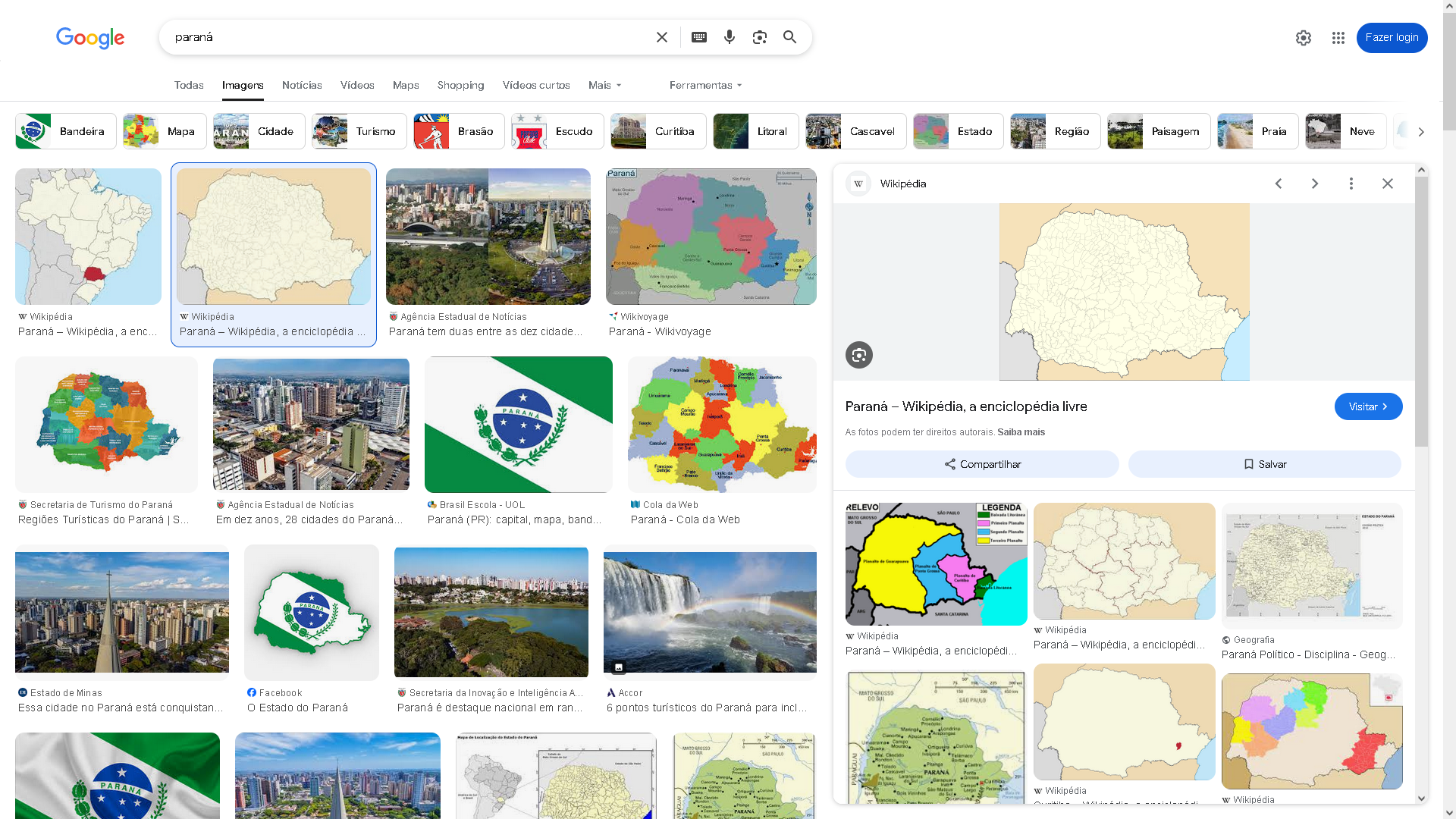Show next image in preview panel
1456x819 pixels.
[1315, 184]
